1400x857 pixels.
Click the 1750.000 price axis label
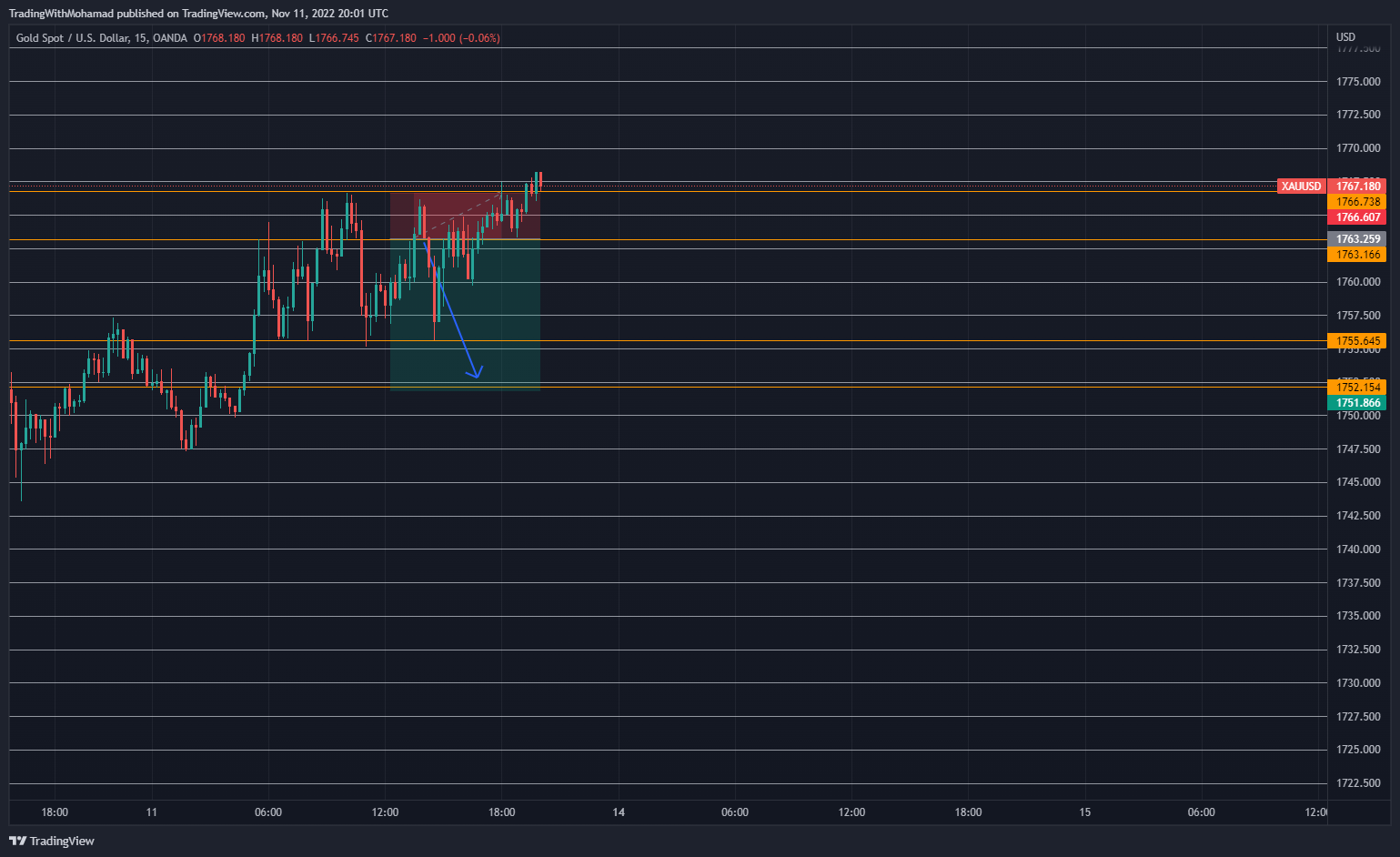pos(1358,416)
